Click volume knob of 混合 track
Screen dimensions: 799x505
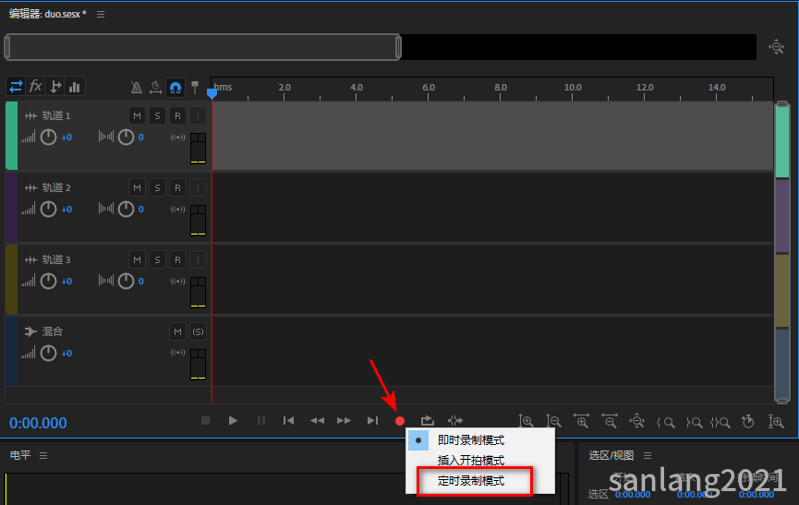click(48, 353)
